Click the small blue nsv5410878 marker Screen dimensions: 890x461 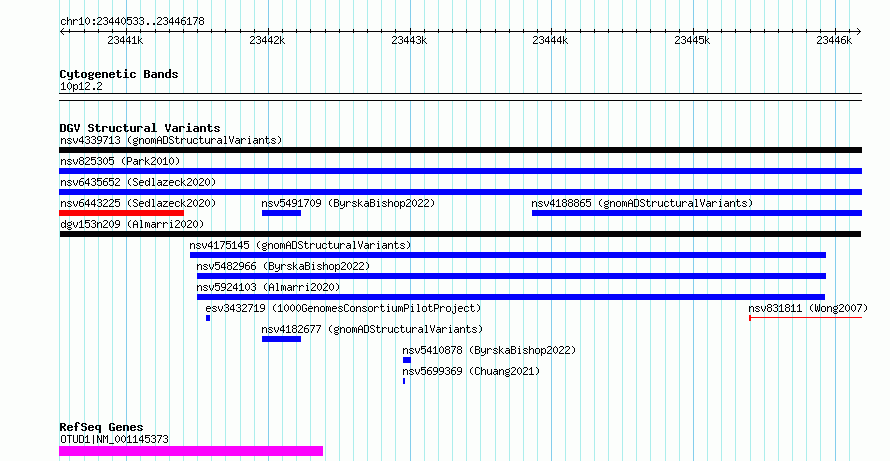[407, 360]
